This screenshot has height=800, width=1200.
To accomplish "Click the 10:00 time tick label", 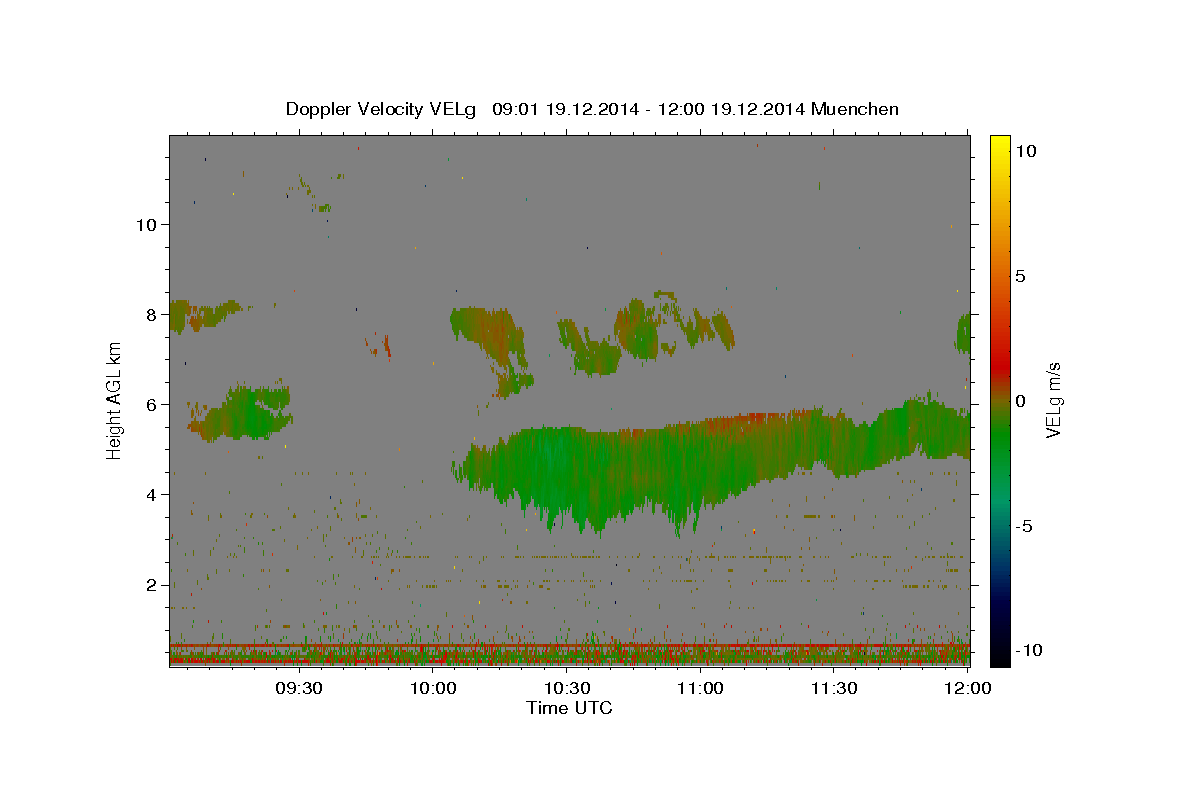I will click(x=433, y=688).
